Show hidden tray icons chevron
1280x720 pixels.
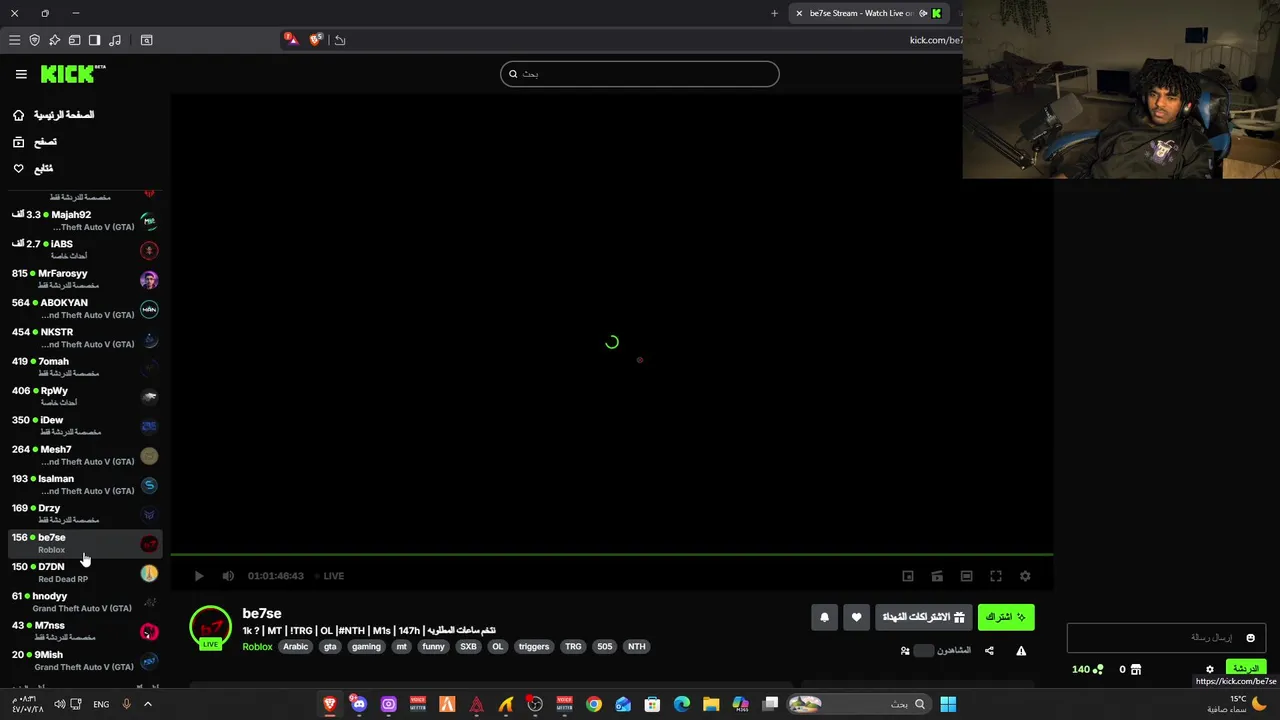(148, 704)
